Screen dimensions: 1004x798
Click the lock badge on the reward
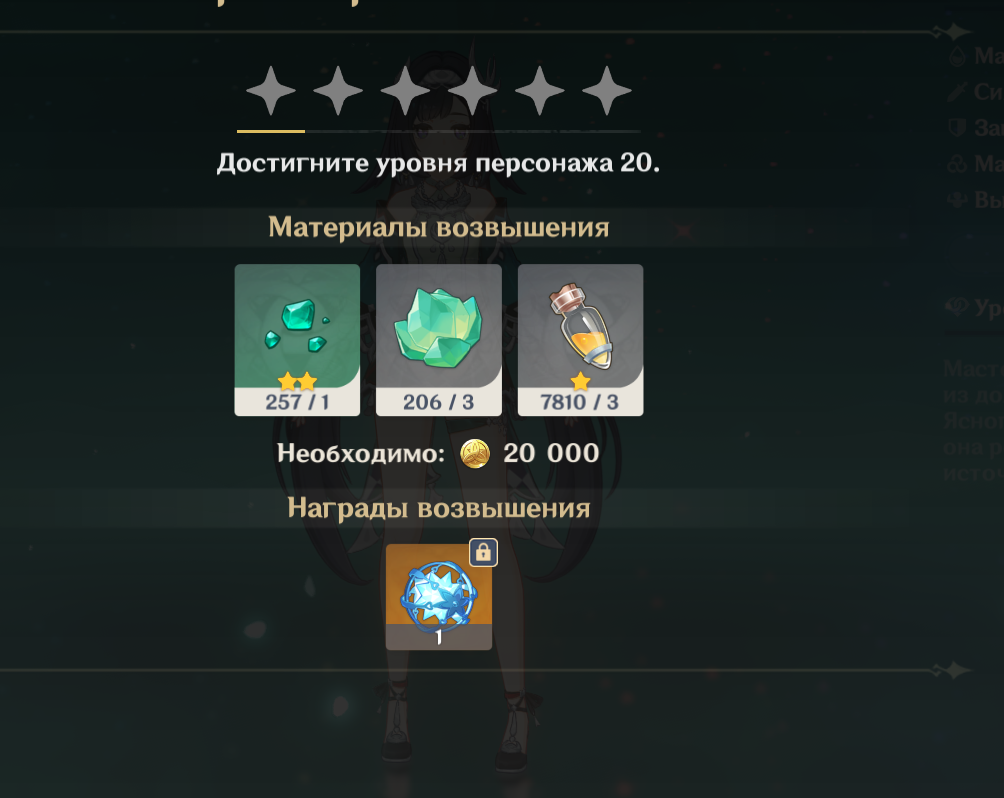pyautogui.click(x=483, y=552)
